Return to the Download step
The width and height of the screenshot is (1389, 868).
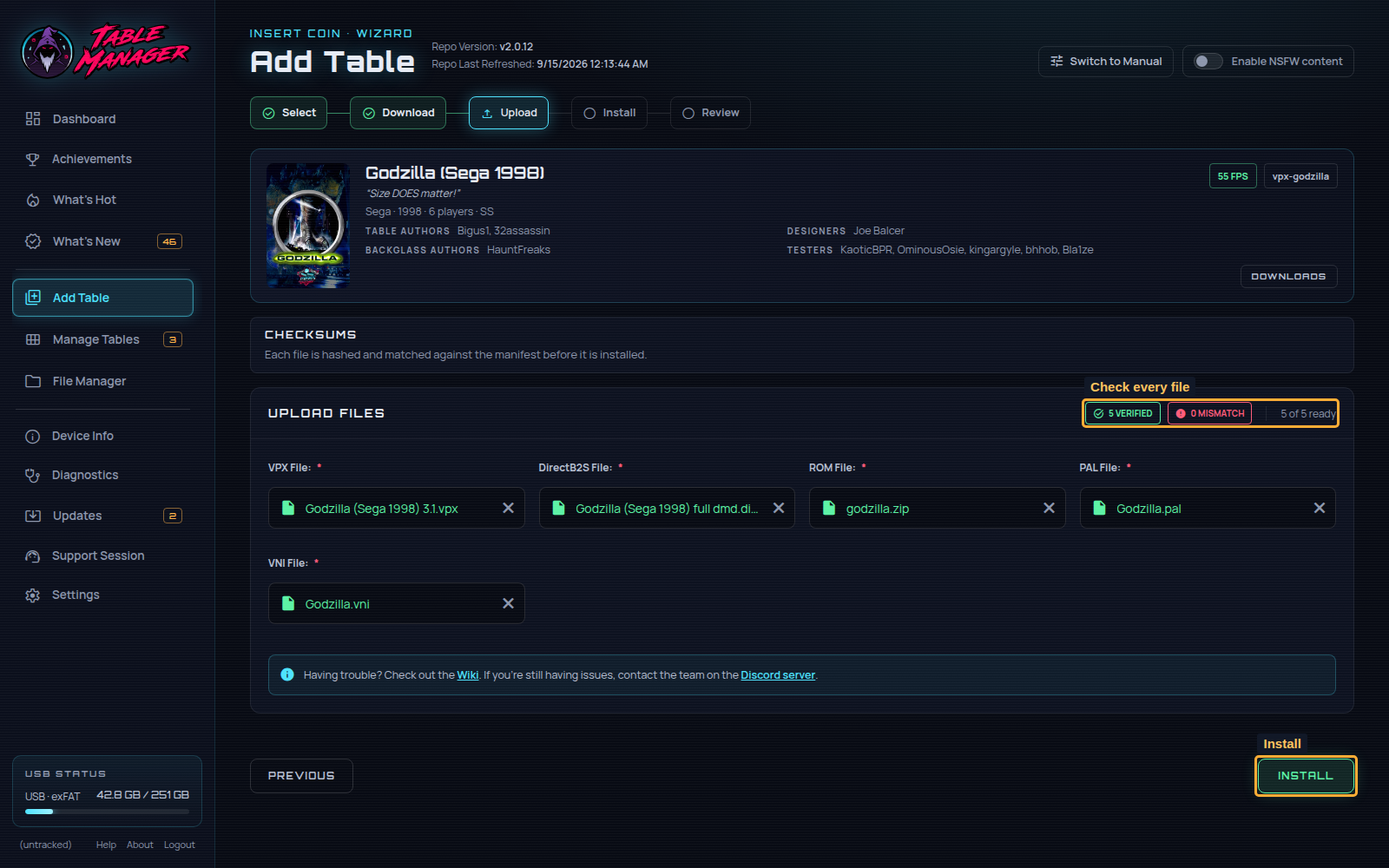pos(398,113)
